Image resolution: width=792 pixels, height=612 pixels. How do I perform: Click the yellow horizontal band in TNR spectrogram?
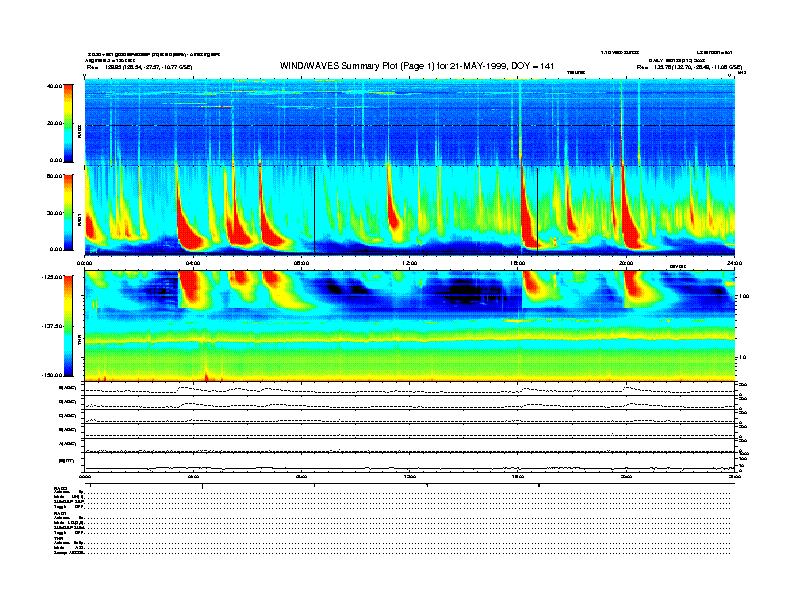410,340
